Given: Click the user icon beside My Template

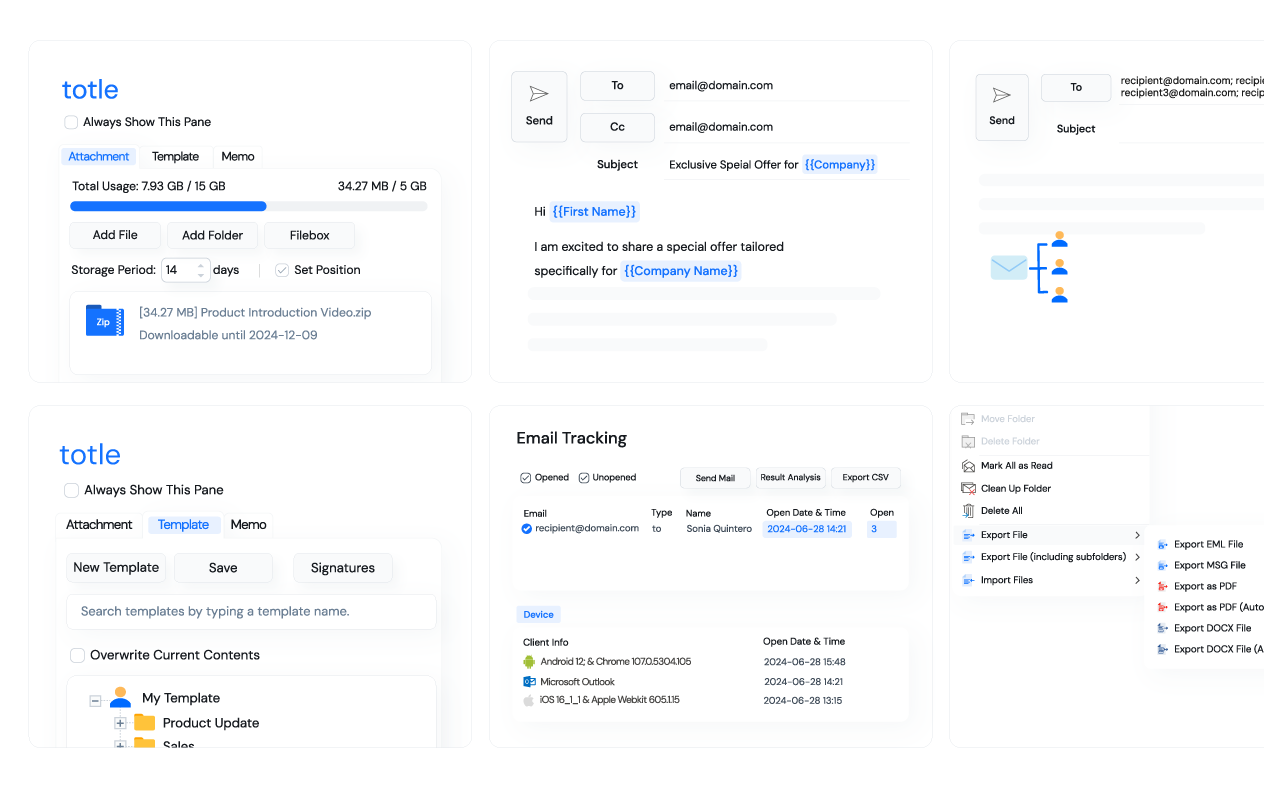Looking at the screenshot, I should (121, 698).
